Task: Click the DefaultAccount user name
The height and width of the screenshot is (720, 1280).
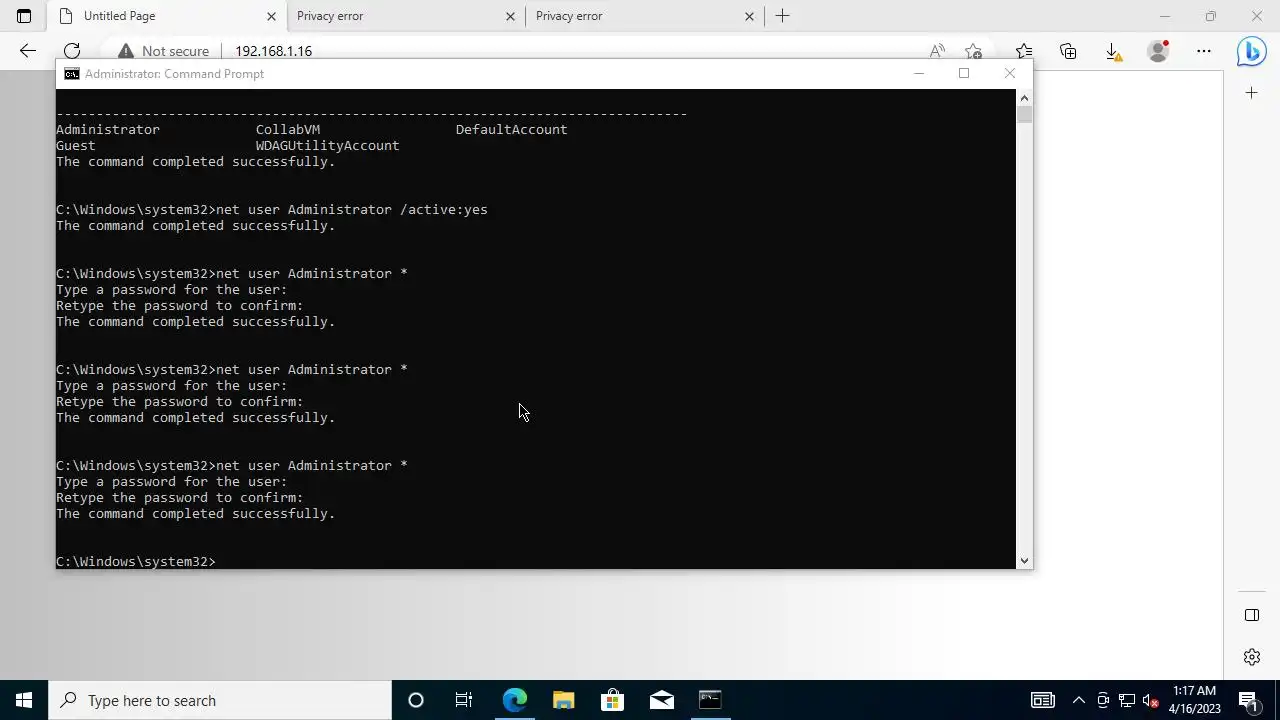Action: [511, 130]
